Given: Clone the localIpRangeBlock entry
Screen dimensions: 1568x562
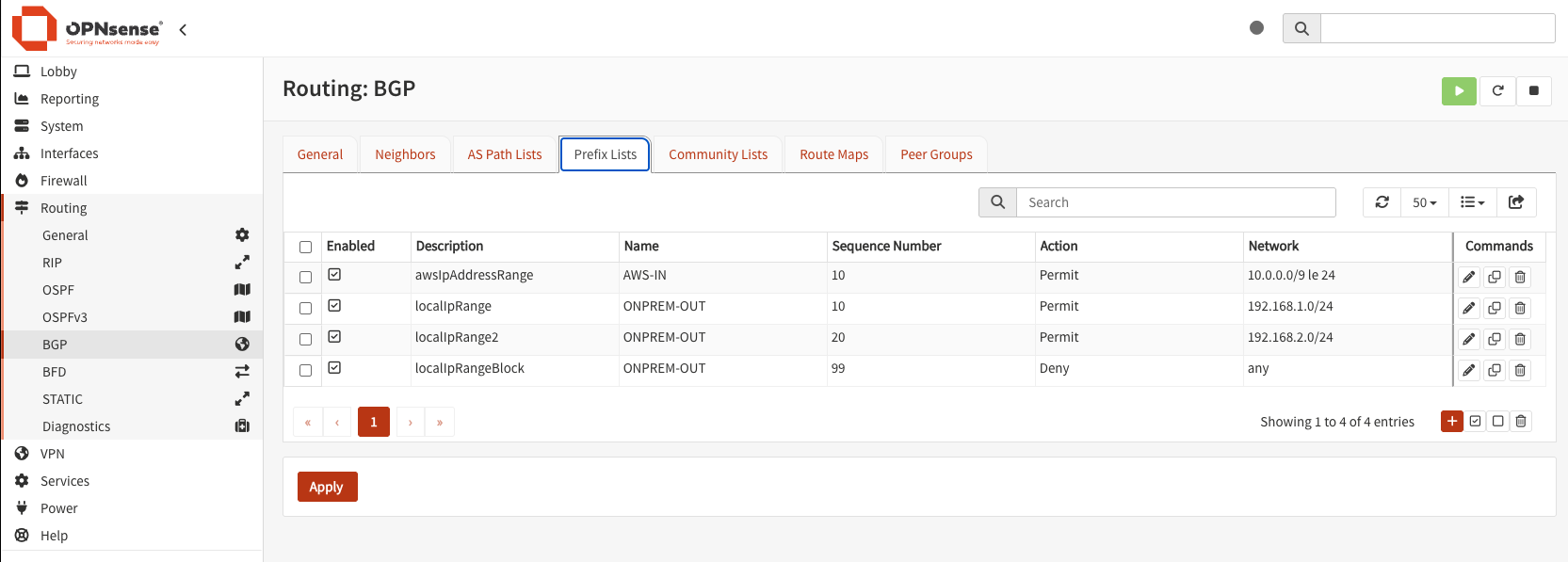Looking at the screenshot, I should click(x=1495, y=370).
